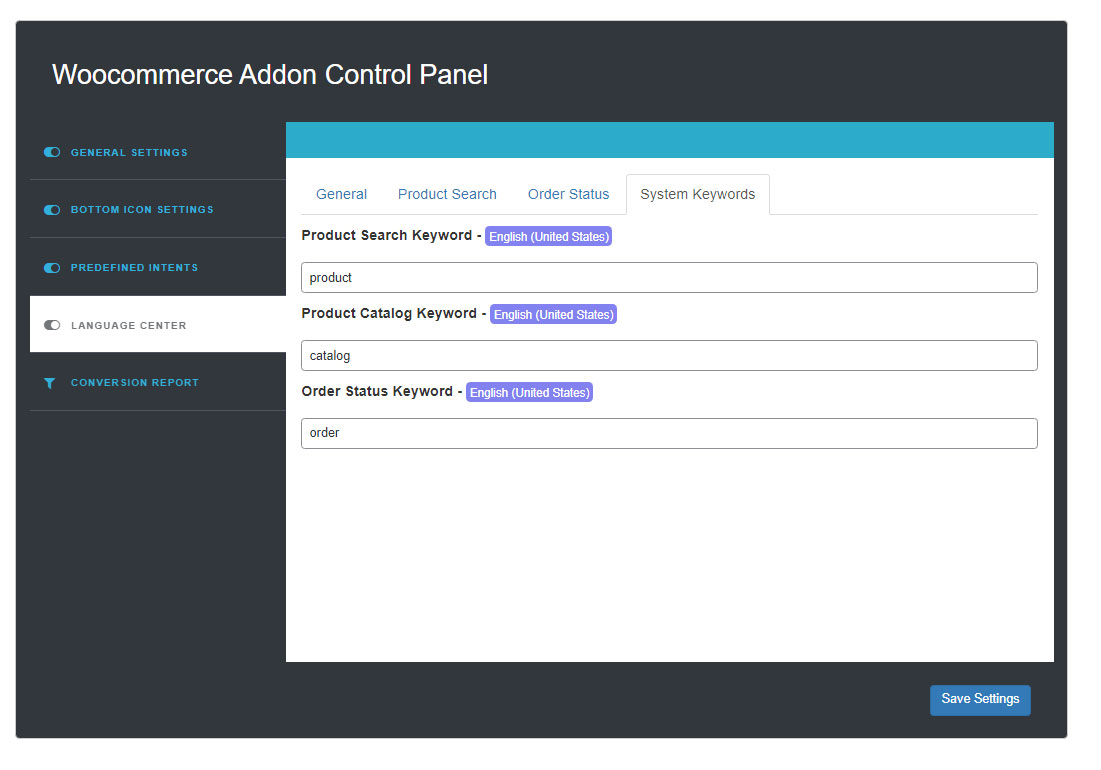Select the Language Center sidebar item
Image resolution: width=1101 pixels, height=770 pixels.
(158, 324)
